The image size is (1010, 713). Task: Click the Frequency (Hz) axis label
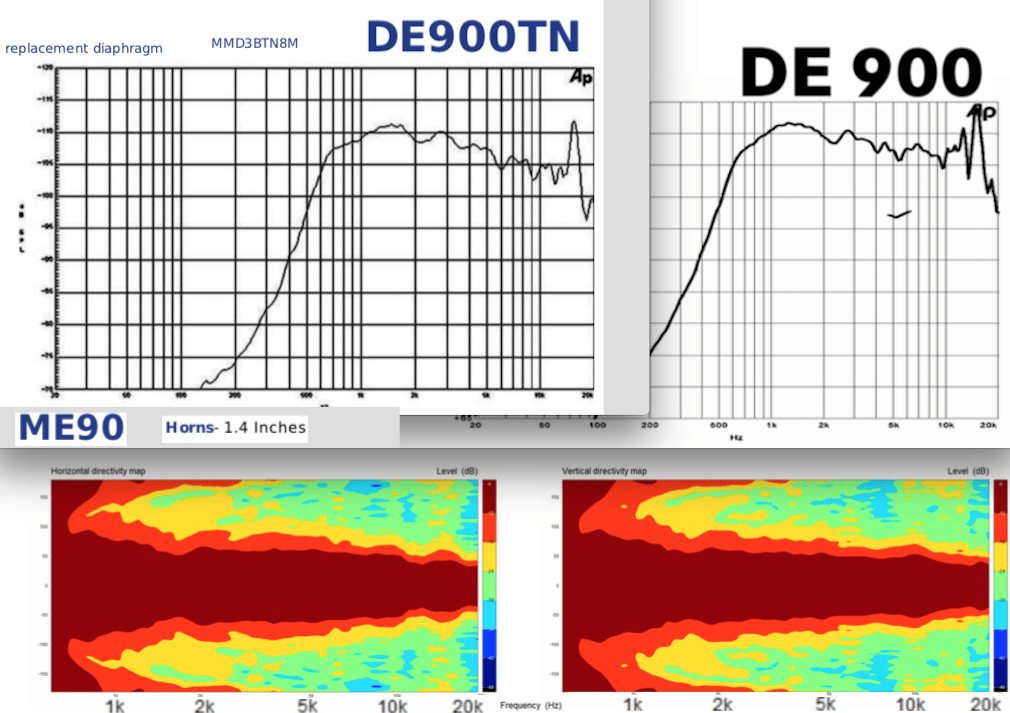[x=530, y=705]
